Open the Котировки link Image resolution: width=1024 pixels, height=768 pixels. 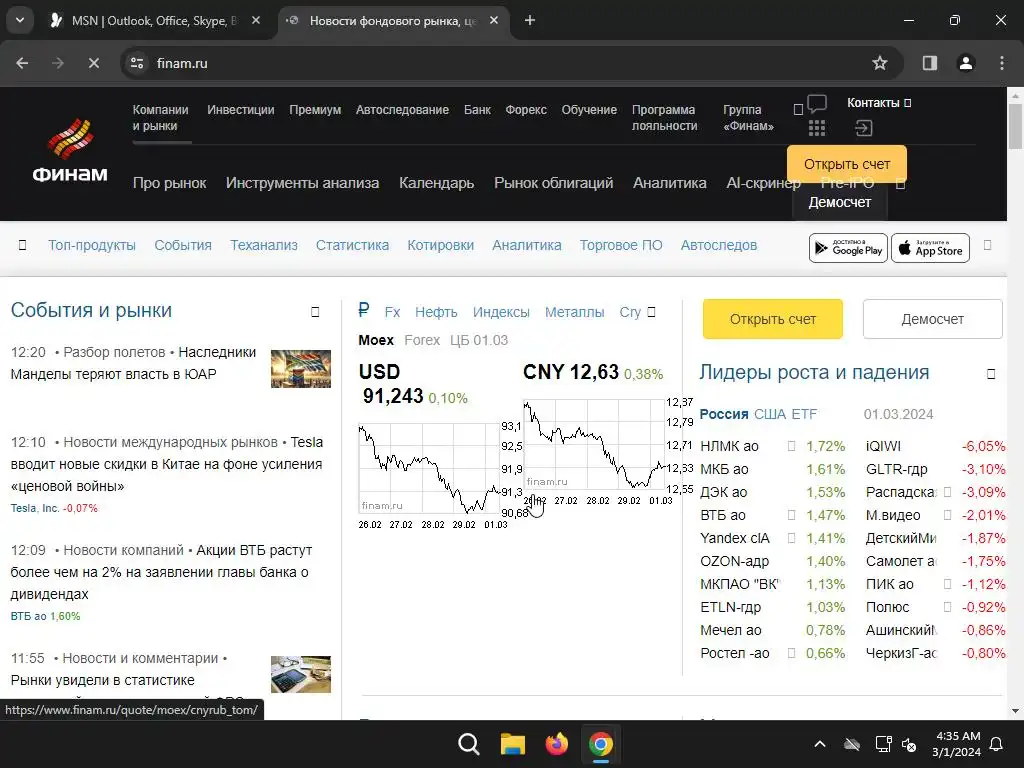click(441, 246)
